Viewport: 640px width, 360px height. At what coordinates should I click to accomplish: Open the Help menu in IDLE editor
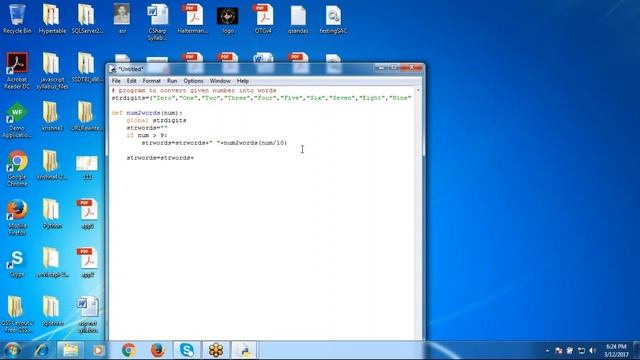coord(242,81)
